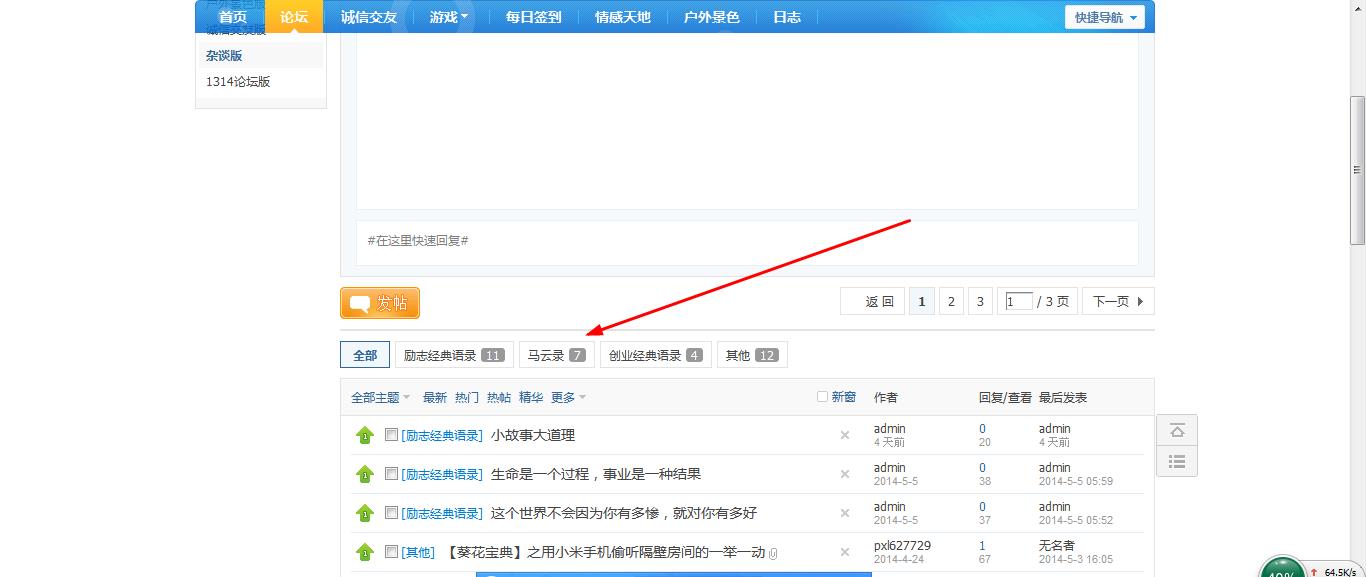This screenshot has height=577, width=1366.
Task: Check the box for 生命是一个过程 thread
Action: (x=391, y=473)
